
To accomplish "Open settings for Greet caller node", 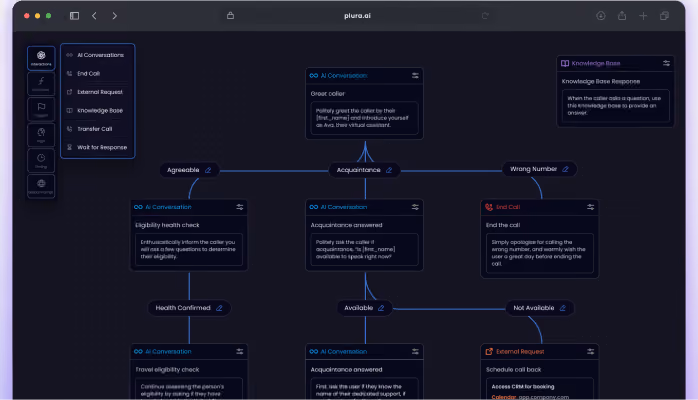I will click(x=415, y=76).
